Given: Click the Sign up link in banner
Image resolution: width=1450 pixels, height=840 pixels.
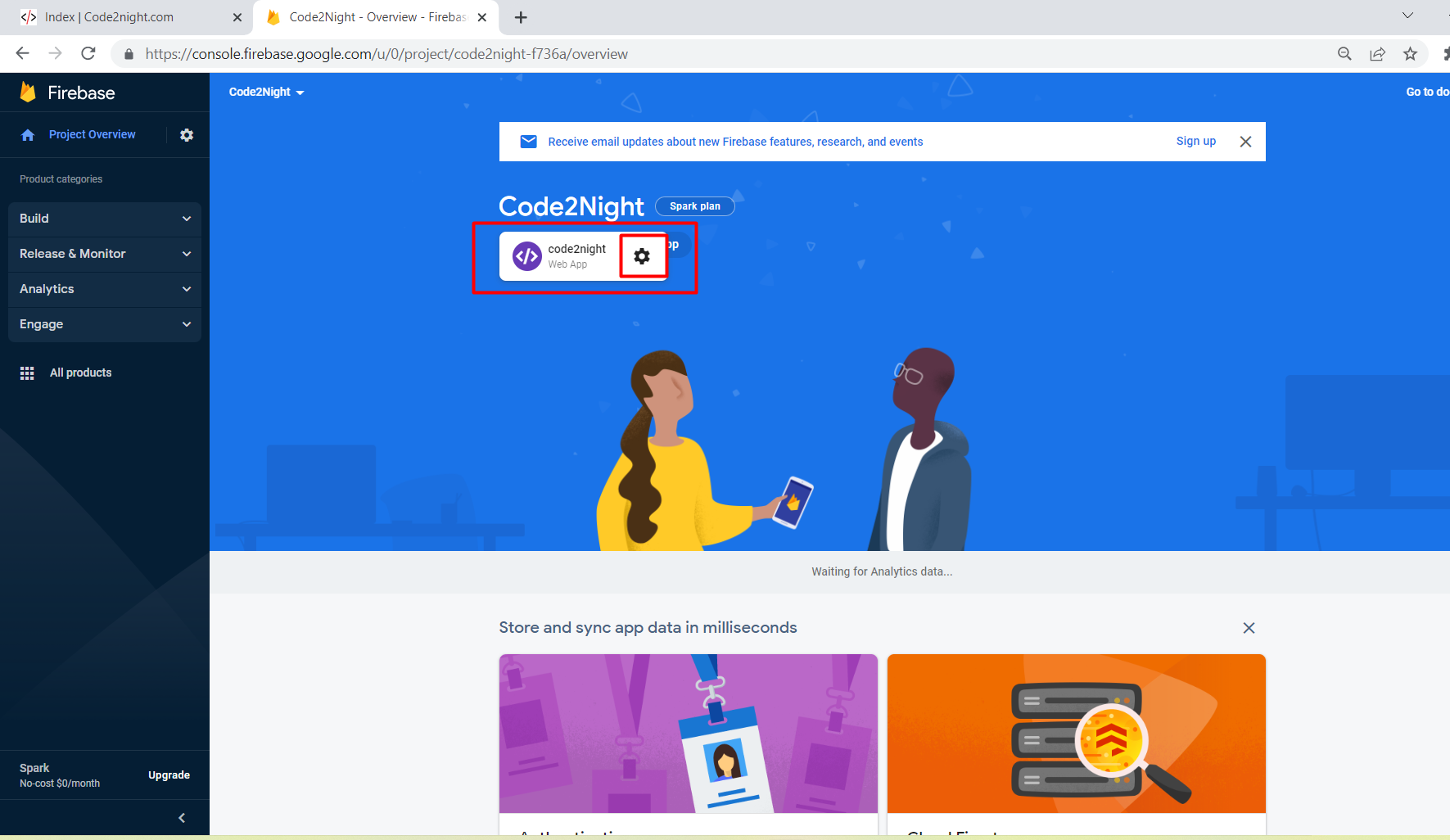Looking at the screenshot, I should tap(1195, 142).
